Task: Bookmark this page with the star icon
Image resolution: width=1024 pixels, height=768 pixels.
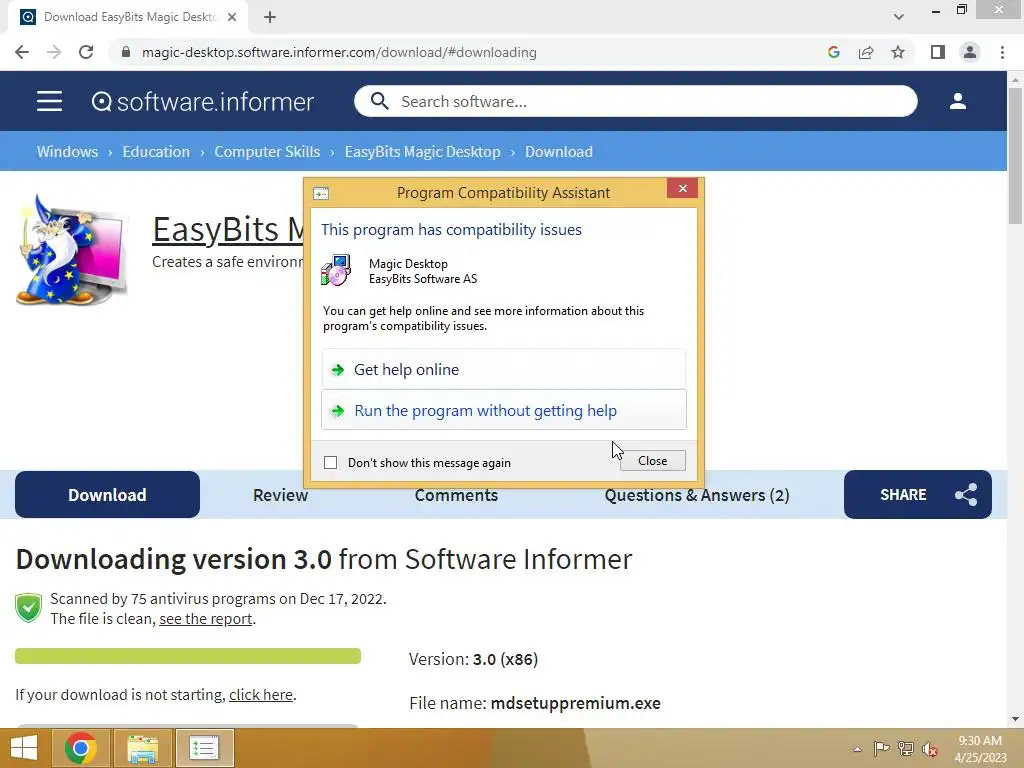Action: click(x=898, y=52)
